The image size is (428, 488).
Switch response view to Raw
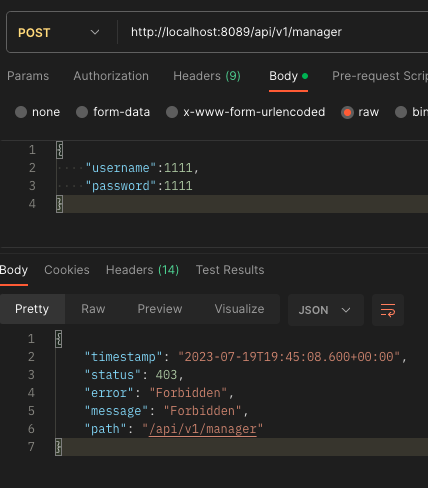[x=93, y=309]
